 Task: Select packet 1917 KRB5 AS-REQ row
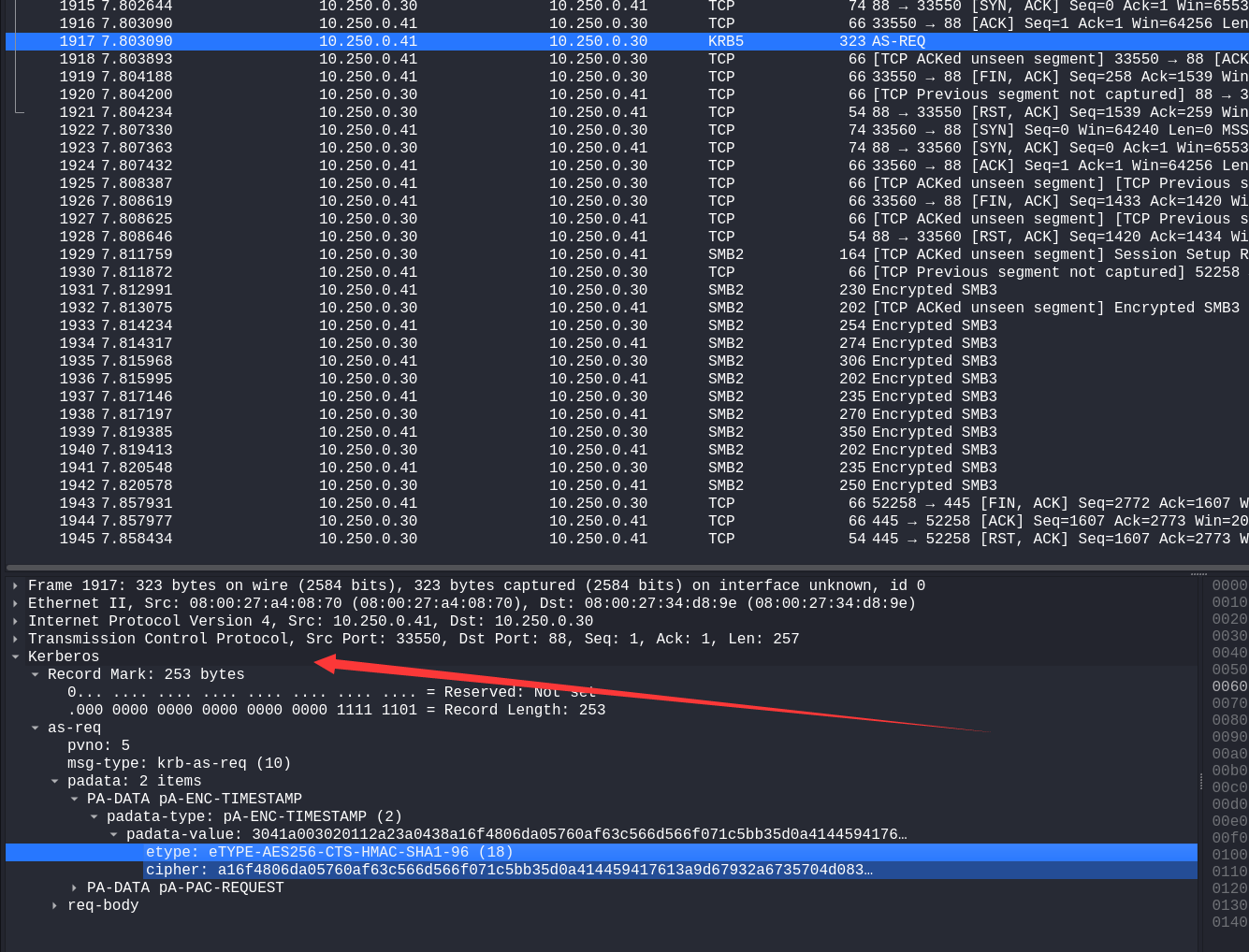point(627,41)
